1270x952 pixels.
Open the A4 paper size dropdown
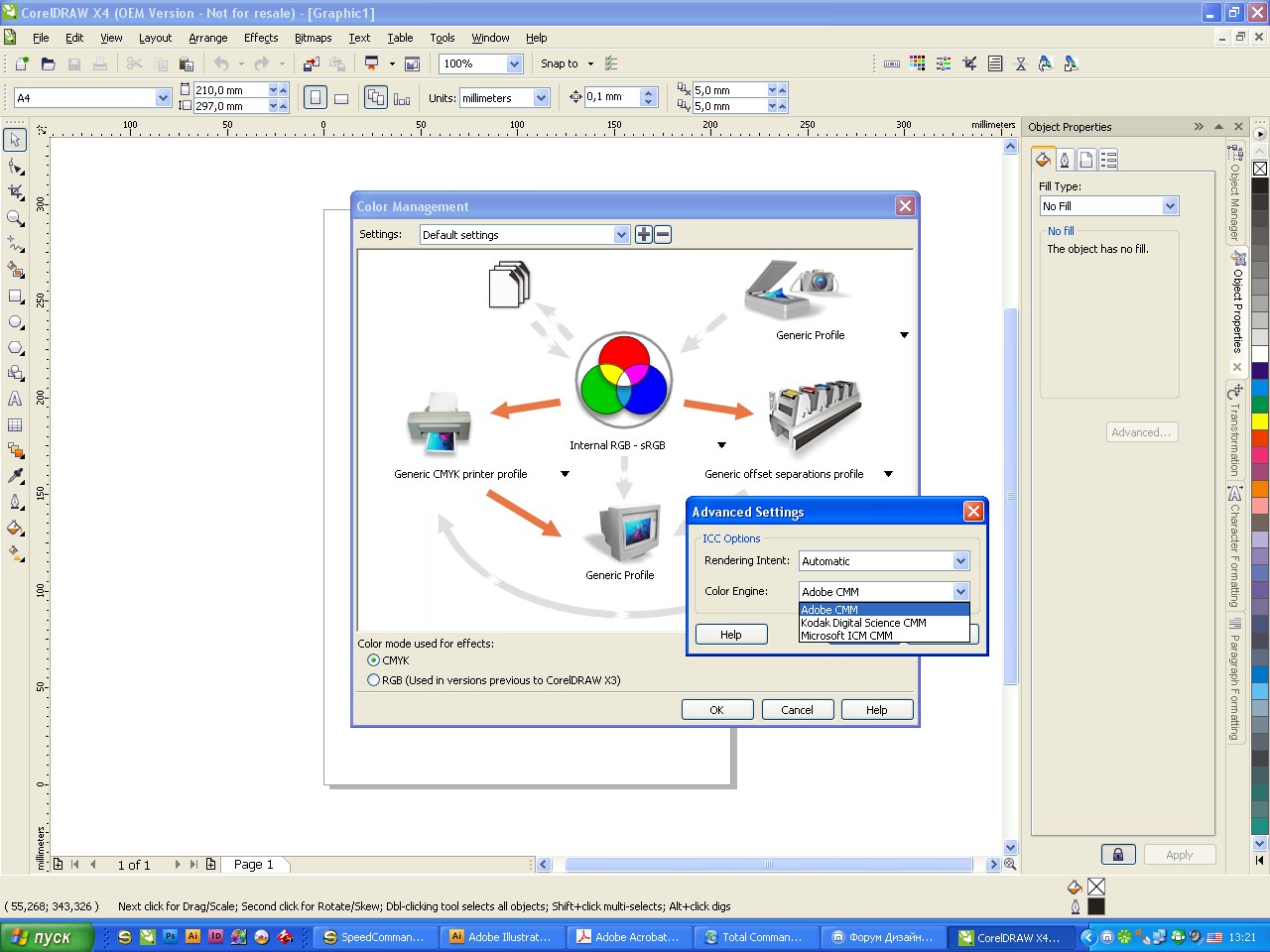pos(163,98)
